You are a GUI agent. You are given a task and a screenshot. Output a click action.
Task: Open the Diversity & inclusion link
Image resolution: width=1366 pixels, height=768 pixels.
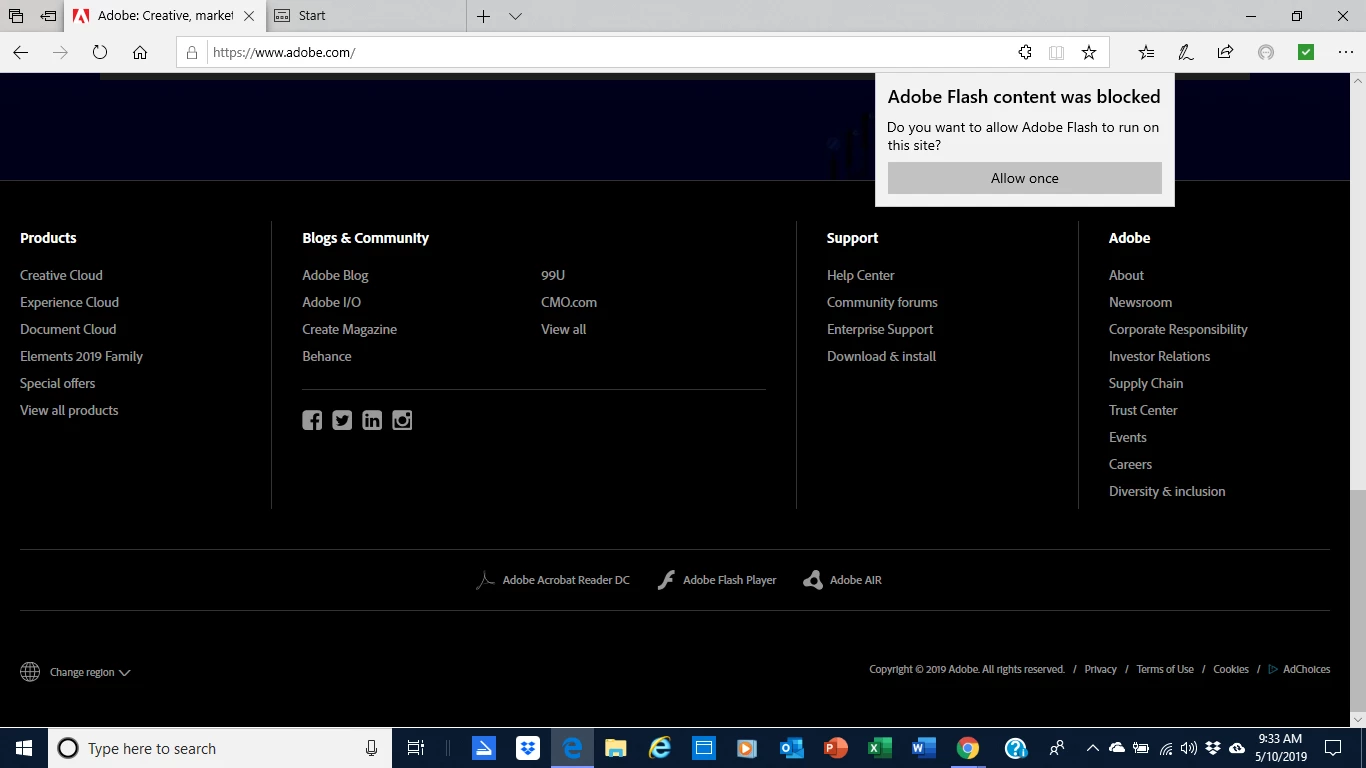pos(1167,491)
